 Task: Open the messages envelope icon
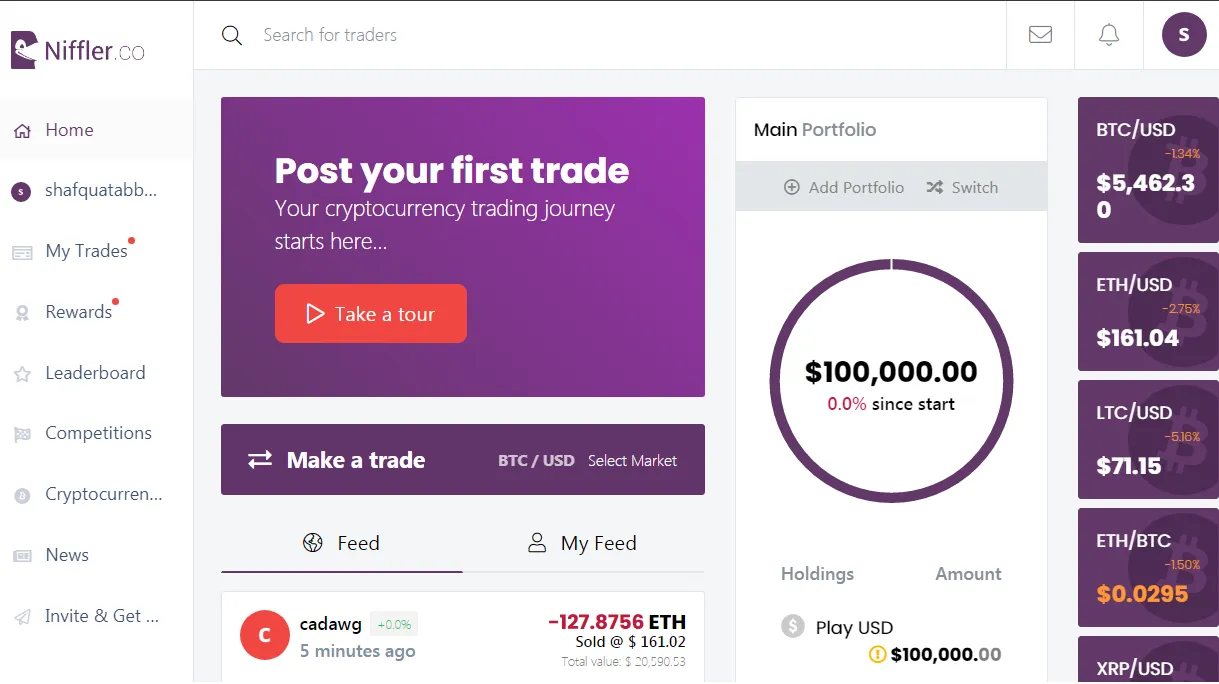tap(1040, 35)
